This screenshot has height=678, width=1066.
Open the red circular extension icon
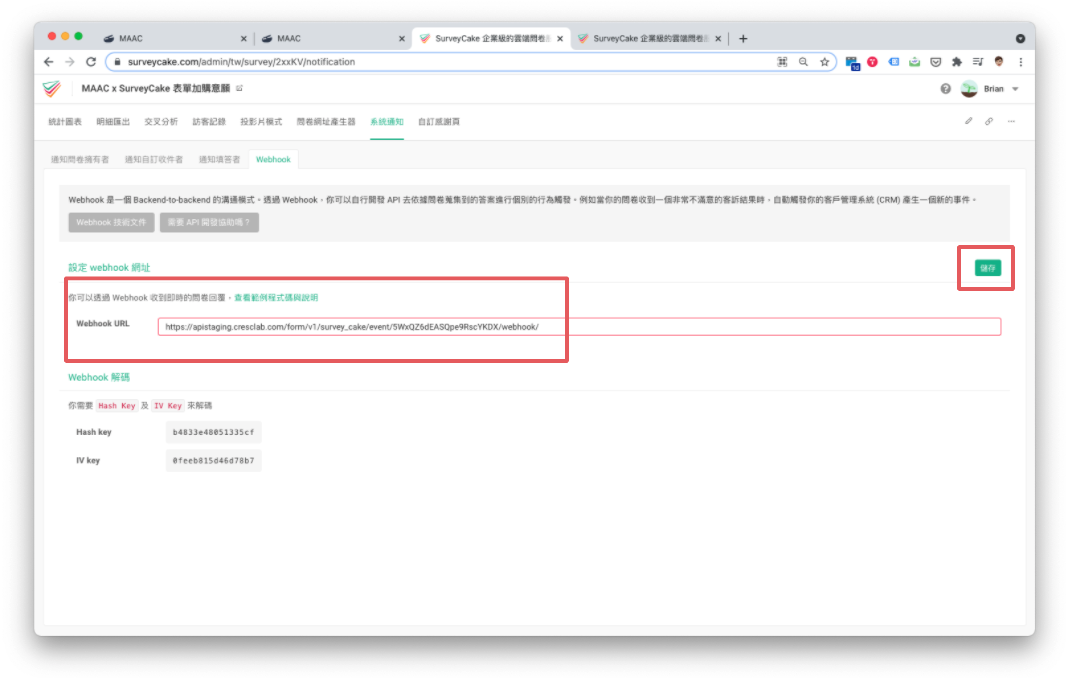pos(872,62)
